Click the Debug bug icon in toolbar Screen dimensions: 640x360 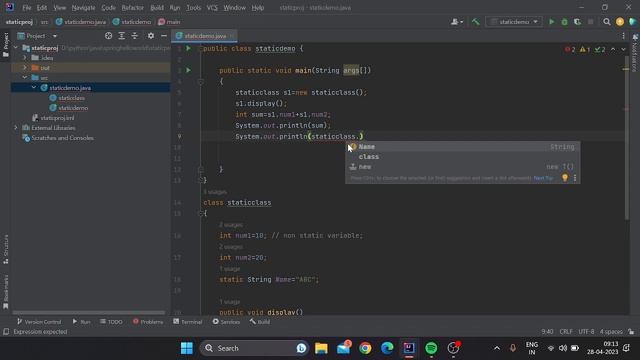point(564,22)
